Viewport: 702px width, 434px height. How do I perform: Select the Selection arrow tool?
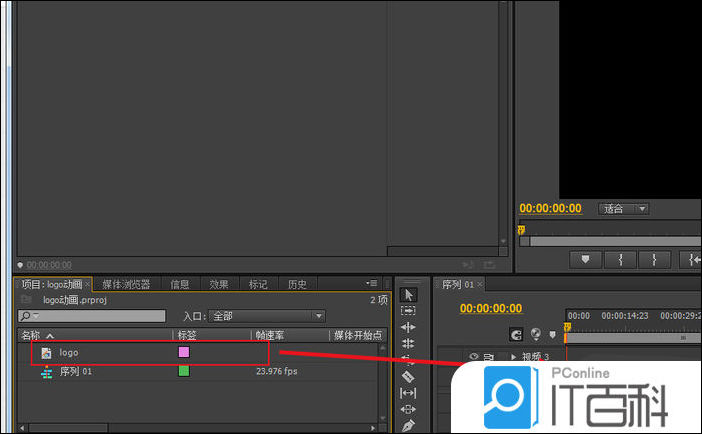tap(408, 295)
